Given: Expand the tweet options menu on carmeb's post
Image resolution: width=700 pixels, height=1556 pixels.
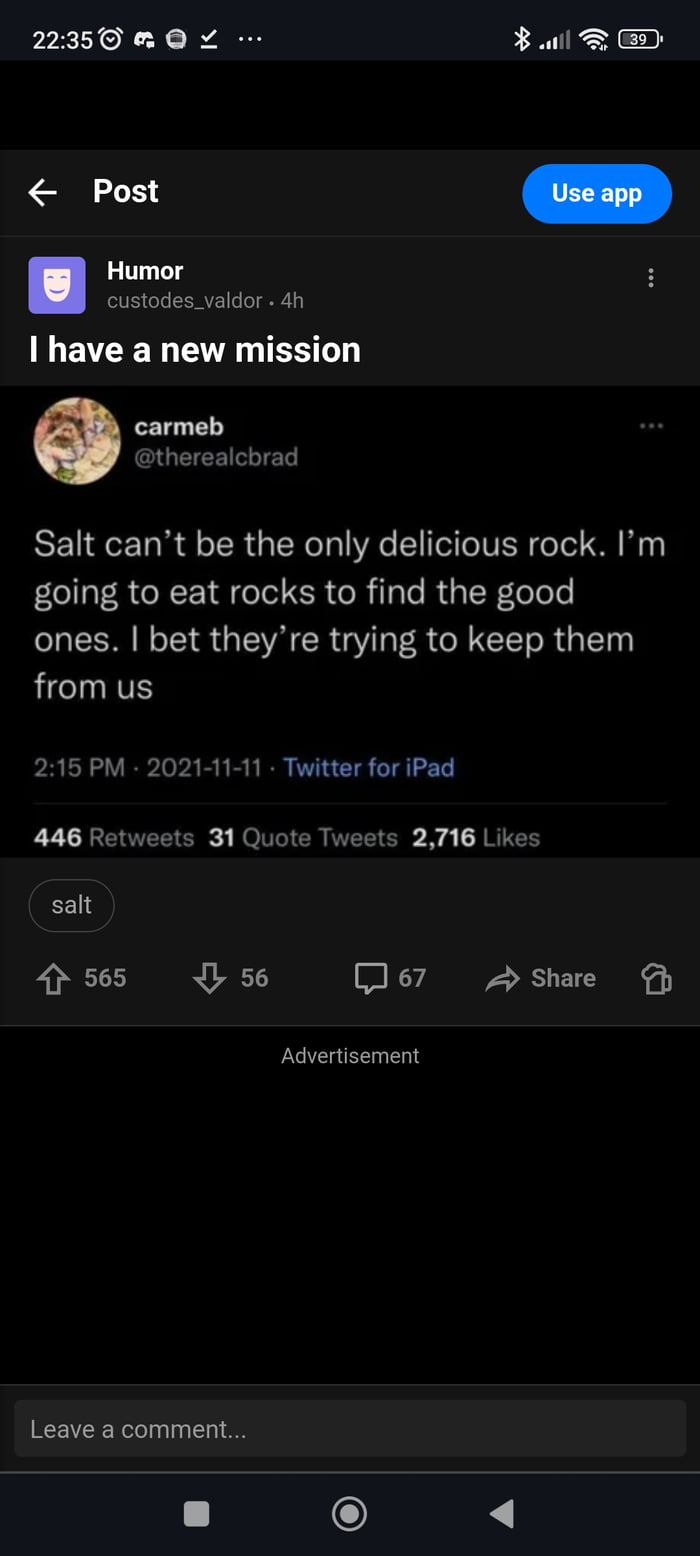Looking at the screenshot, I should (x=651, y=425).
